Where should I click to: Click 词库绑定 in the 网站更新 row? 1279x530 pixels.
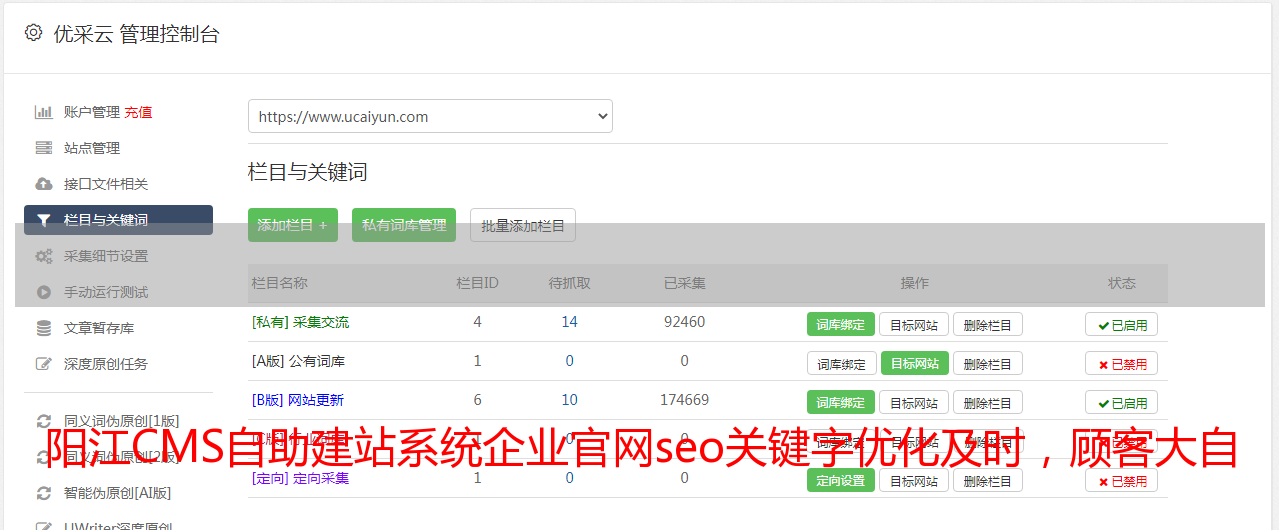point(841,402)
